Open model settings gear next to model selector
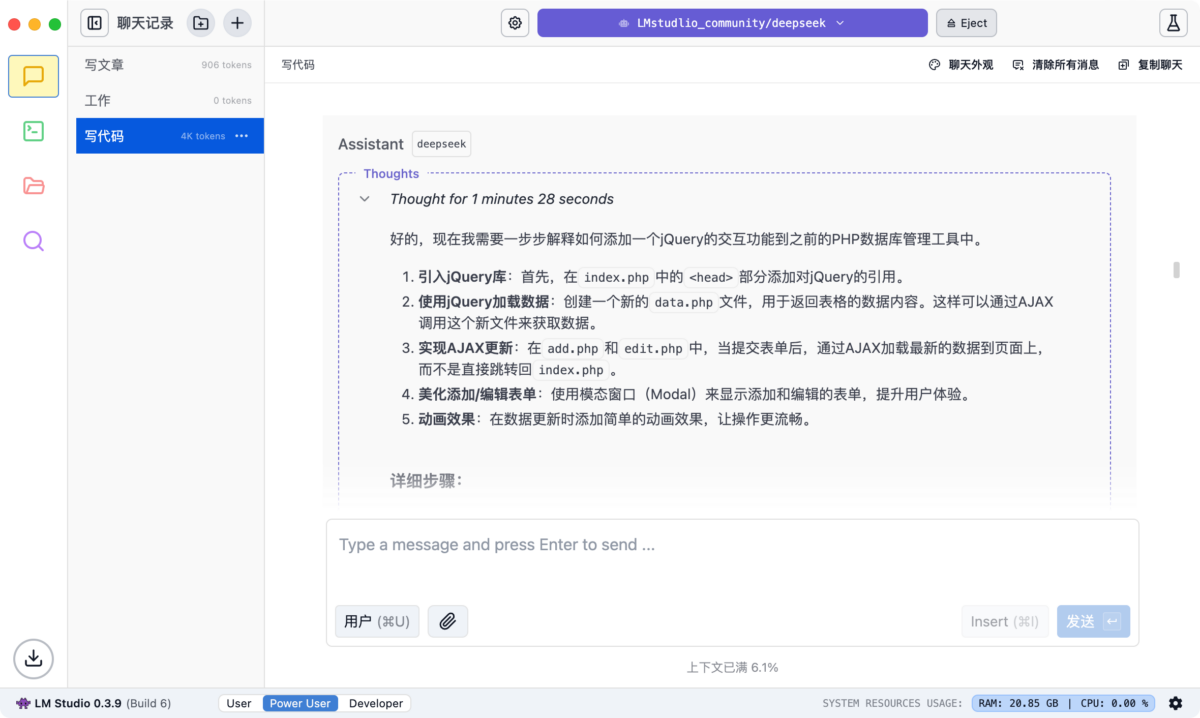Viewport: 1200px width, 718px height. coord(515,23)
